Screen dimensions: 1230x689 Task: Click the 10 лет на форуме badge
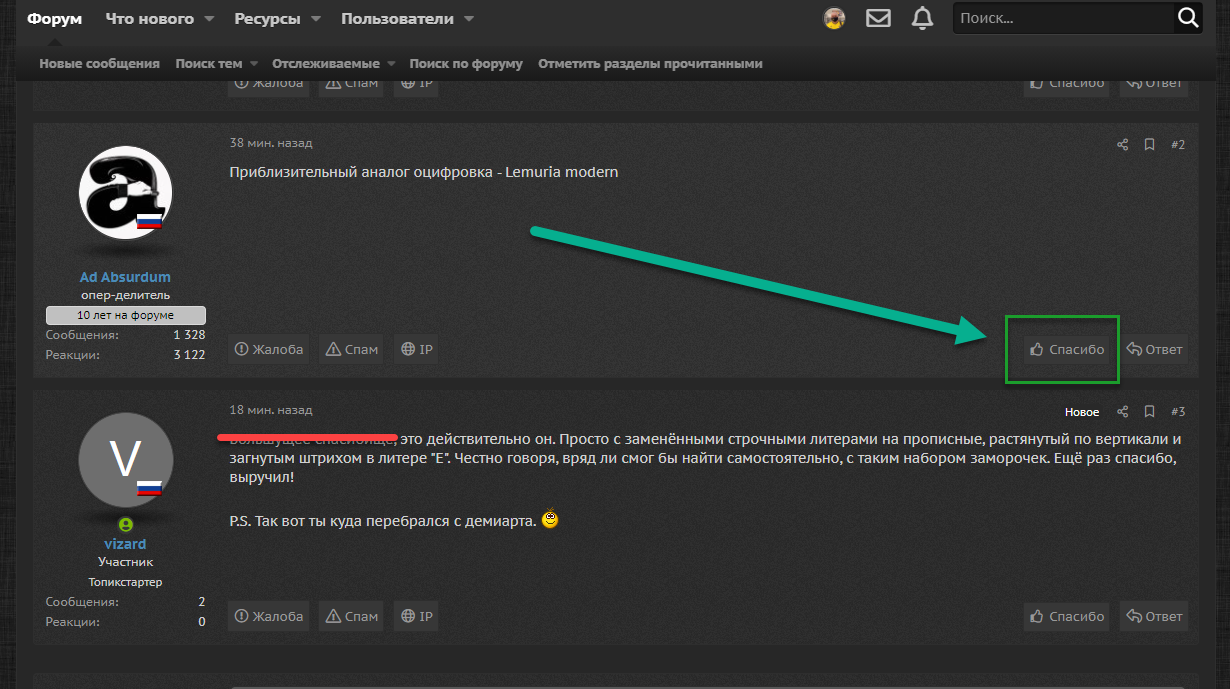coord(126,315)
